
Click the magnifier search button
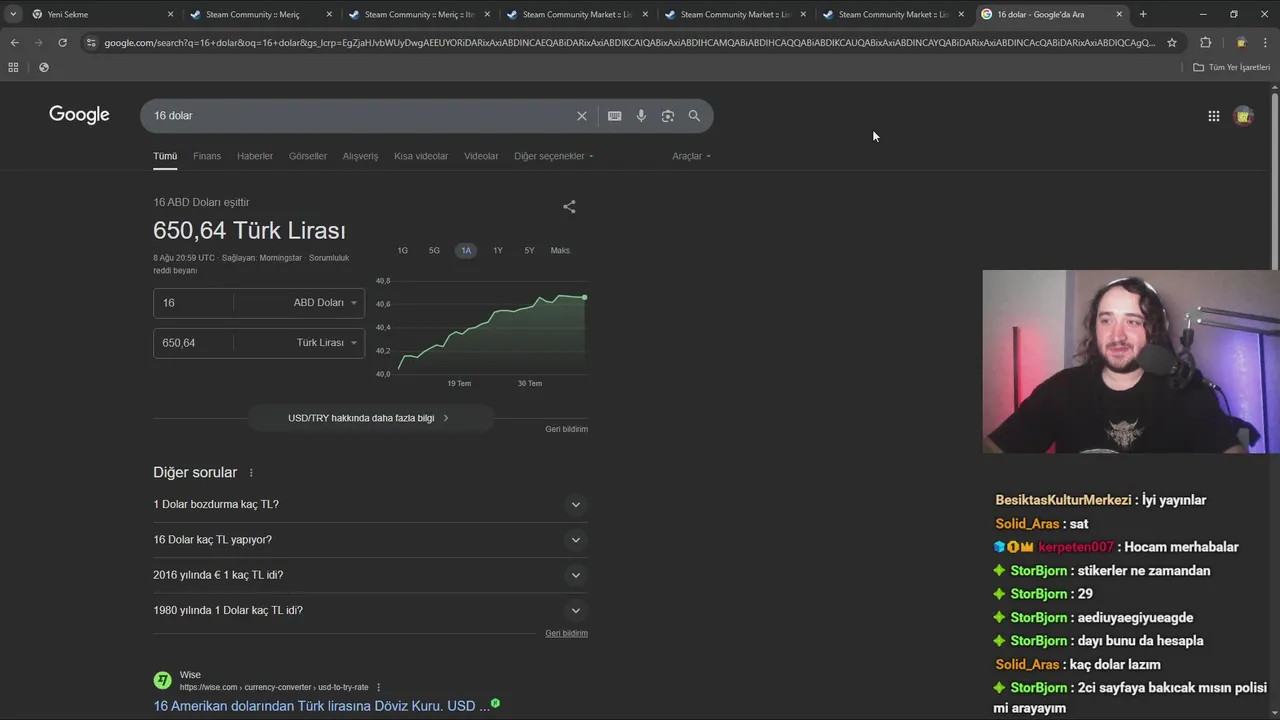pyautogui.click(x=694, y=116)
